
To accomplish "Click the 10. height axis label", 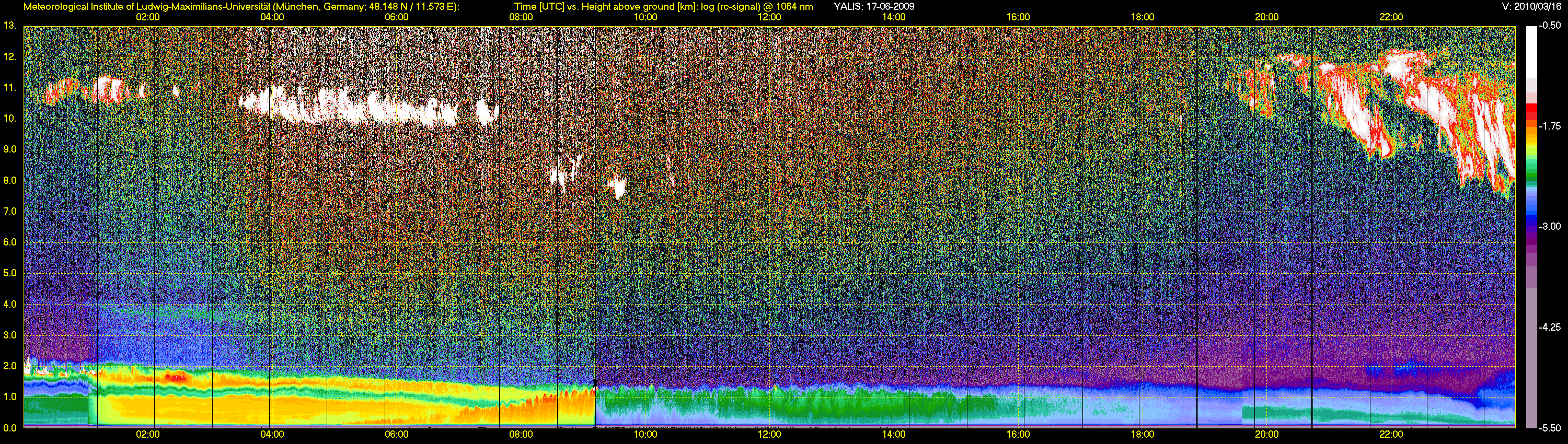I will tap(10, 119).
